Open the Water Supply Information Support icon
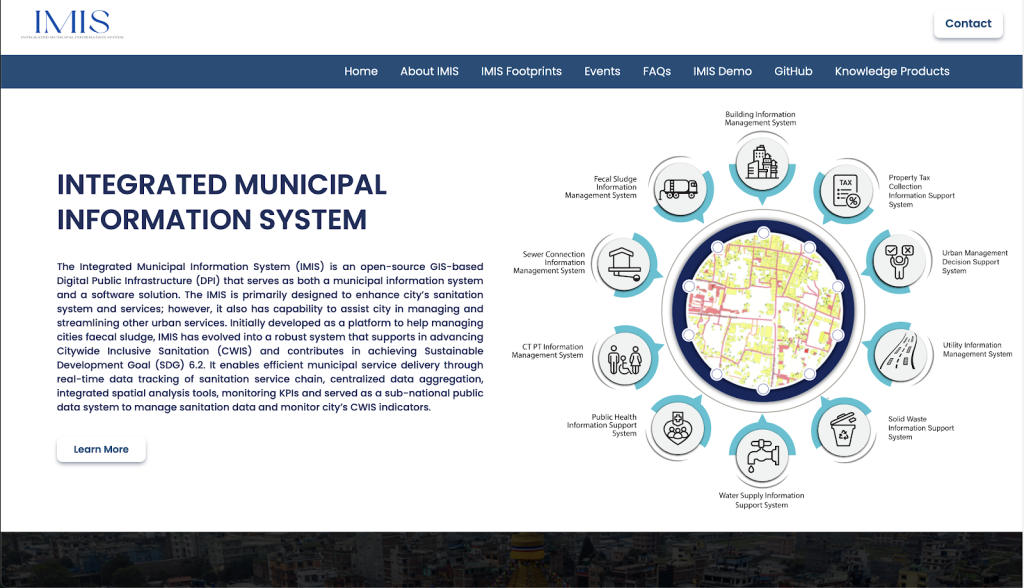 pos(762,456)
